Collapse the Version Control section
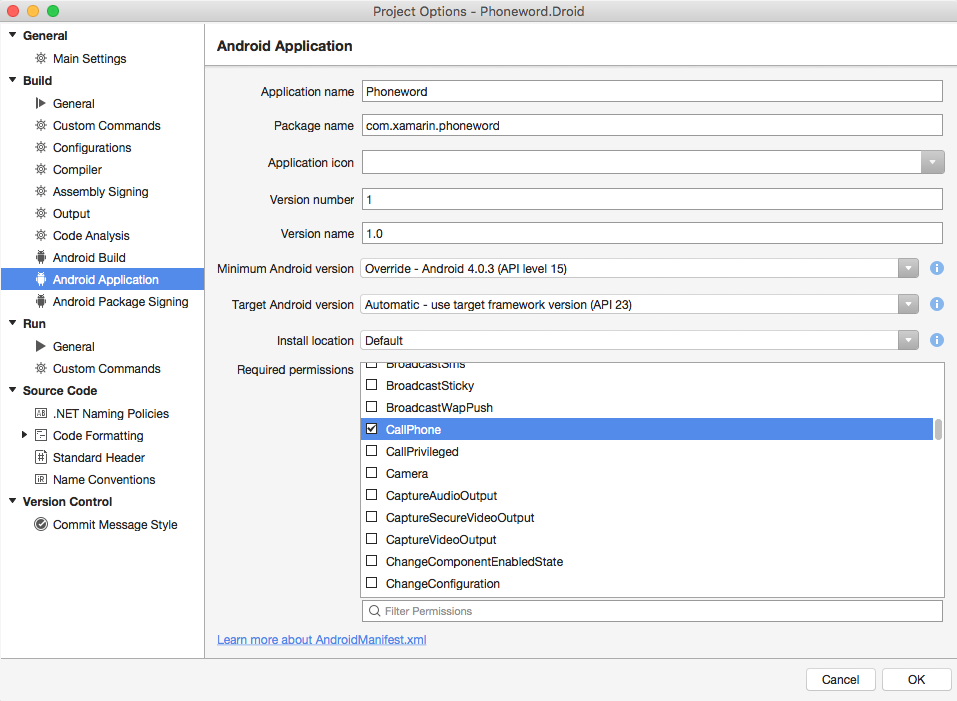957x701 pixels. (12, 501)
